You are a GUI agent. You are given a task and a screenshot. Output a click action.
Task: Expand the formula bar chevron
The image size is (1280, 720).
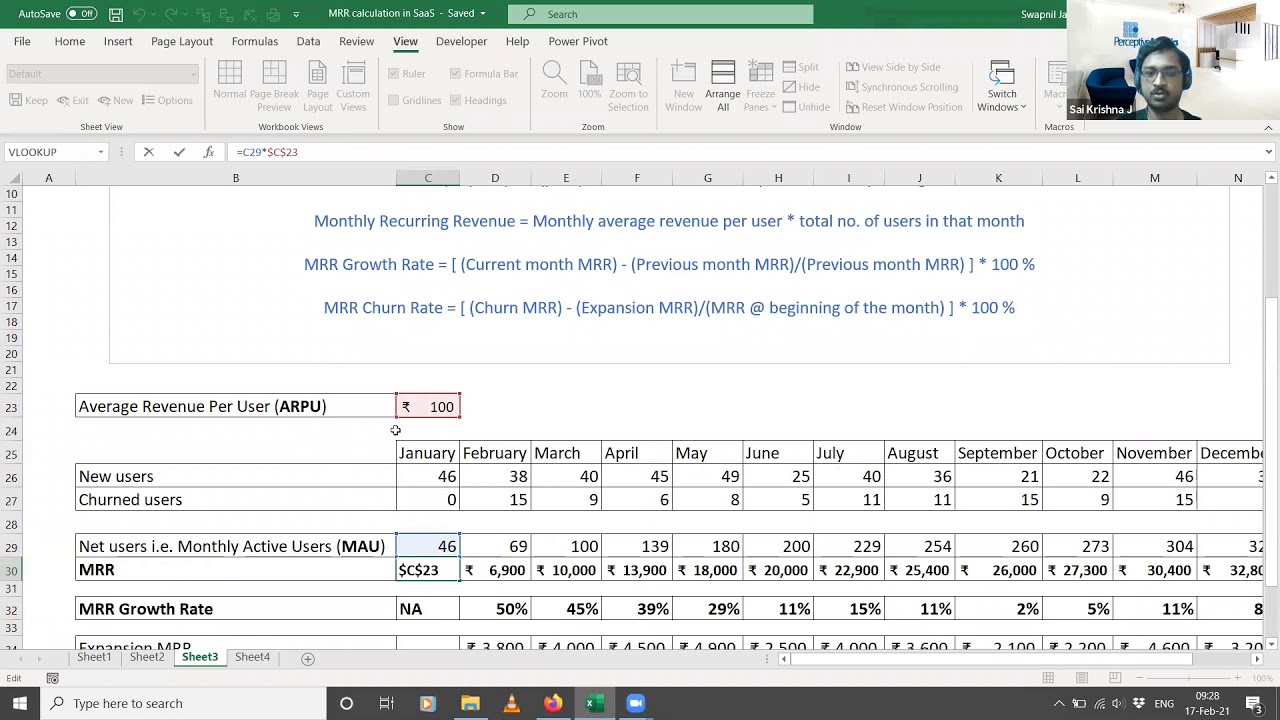pyautogui.click(x=1268, y=152)
